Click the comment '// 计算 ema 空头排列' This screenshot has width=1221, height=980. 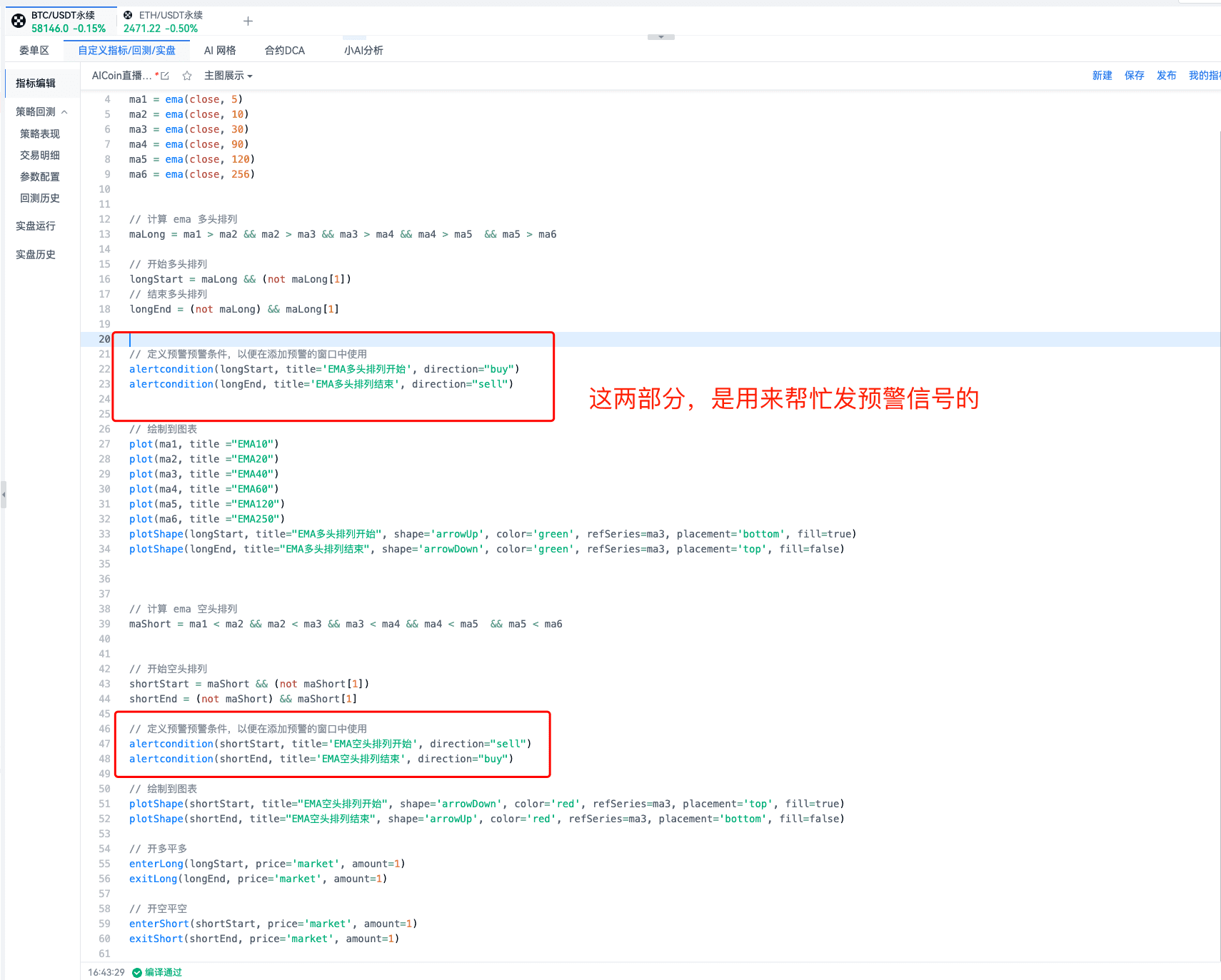coord(183,609)
